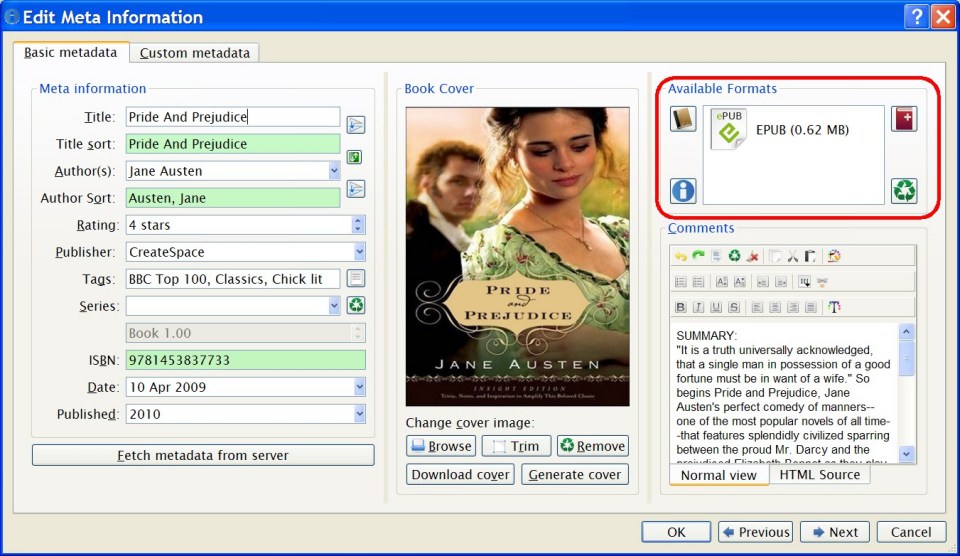
Task: Cancel the metadata dialog
Action: tap(910, 532)
